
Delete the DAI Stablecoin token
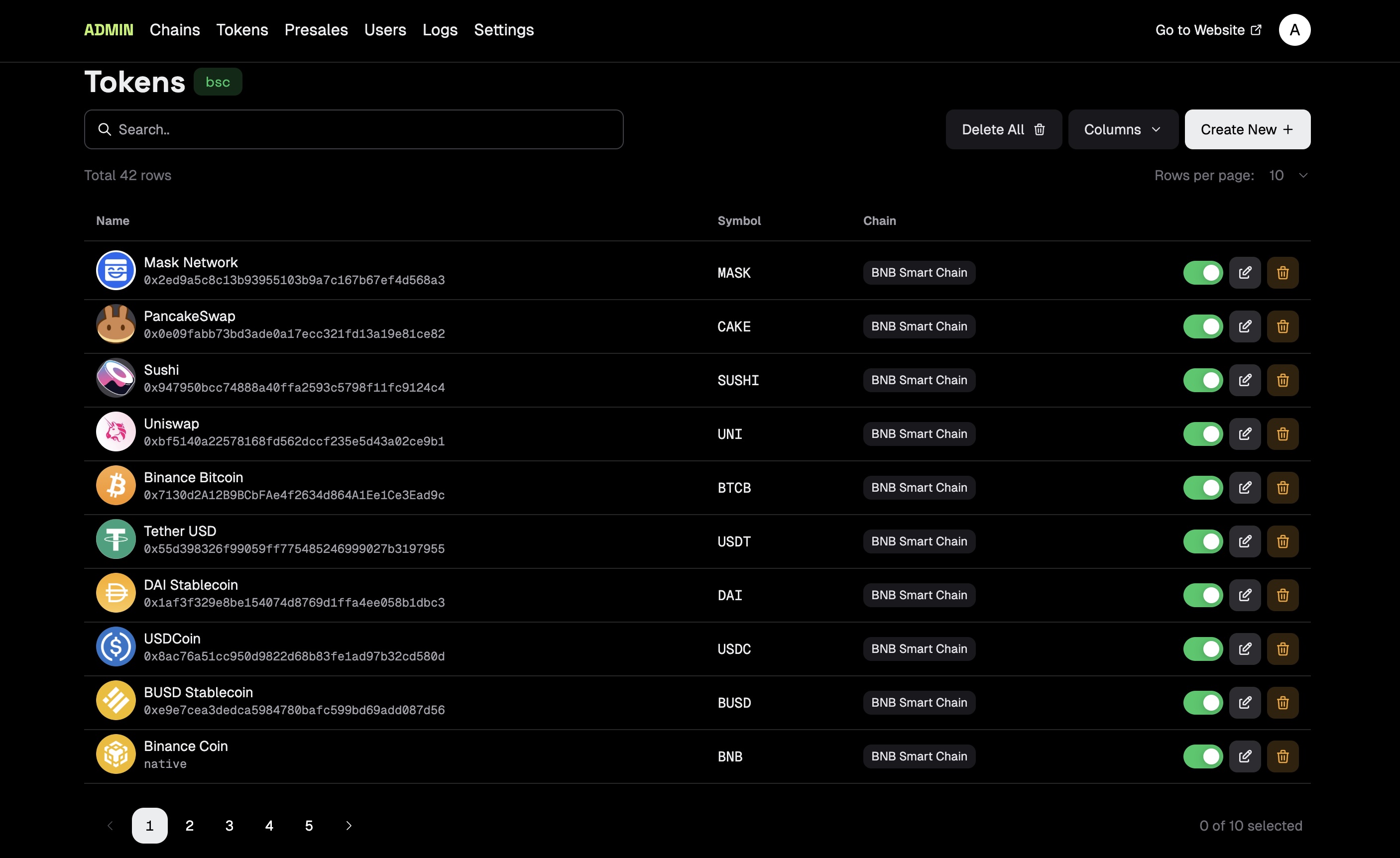[x=1283, y=595]
